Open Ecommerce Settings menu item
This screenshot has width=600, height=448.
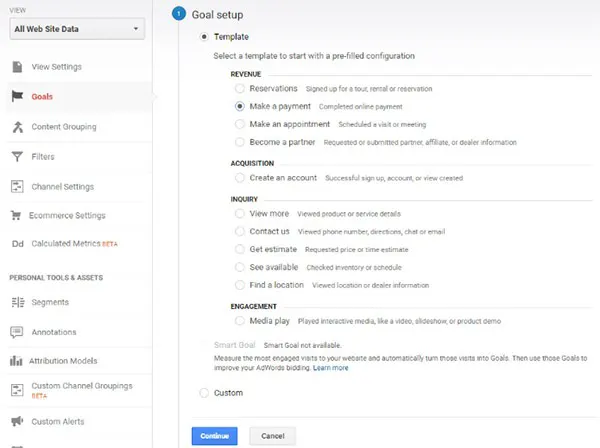click(67, 215)
